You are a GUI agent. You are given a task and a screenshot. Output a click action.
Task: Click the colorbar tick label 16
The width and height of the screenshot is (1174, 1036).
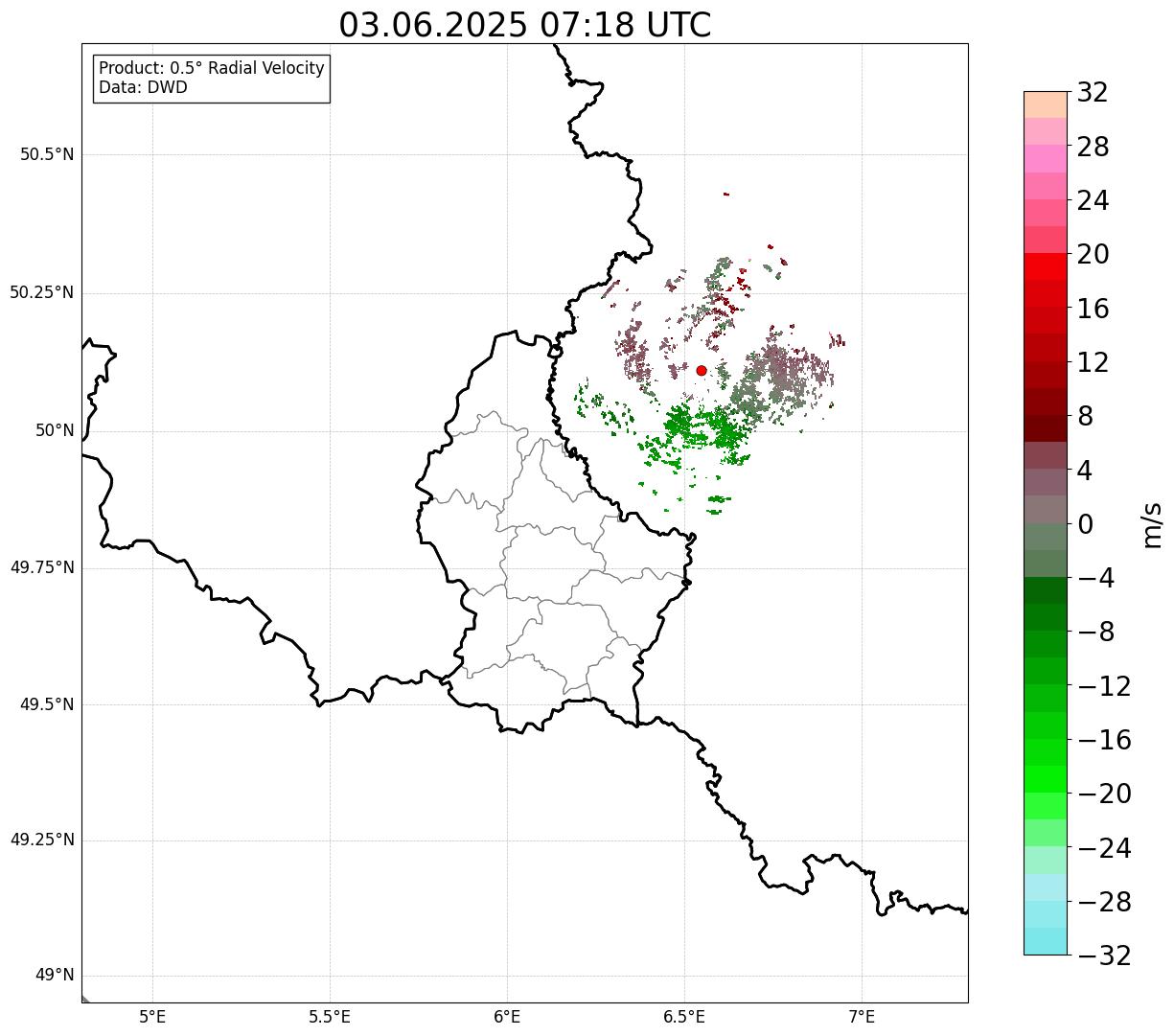click(x=1093, y=308)
